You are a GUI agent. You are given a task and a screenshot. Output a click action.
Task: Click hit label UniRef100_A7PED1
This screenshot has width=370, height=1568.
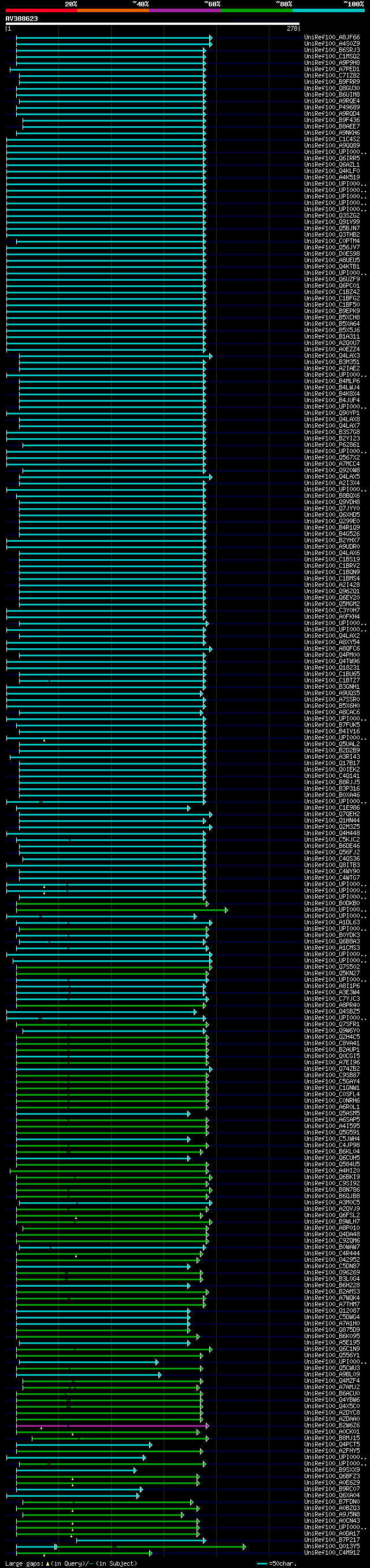point(332,69)
